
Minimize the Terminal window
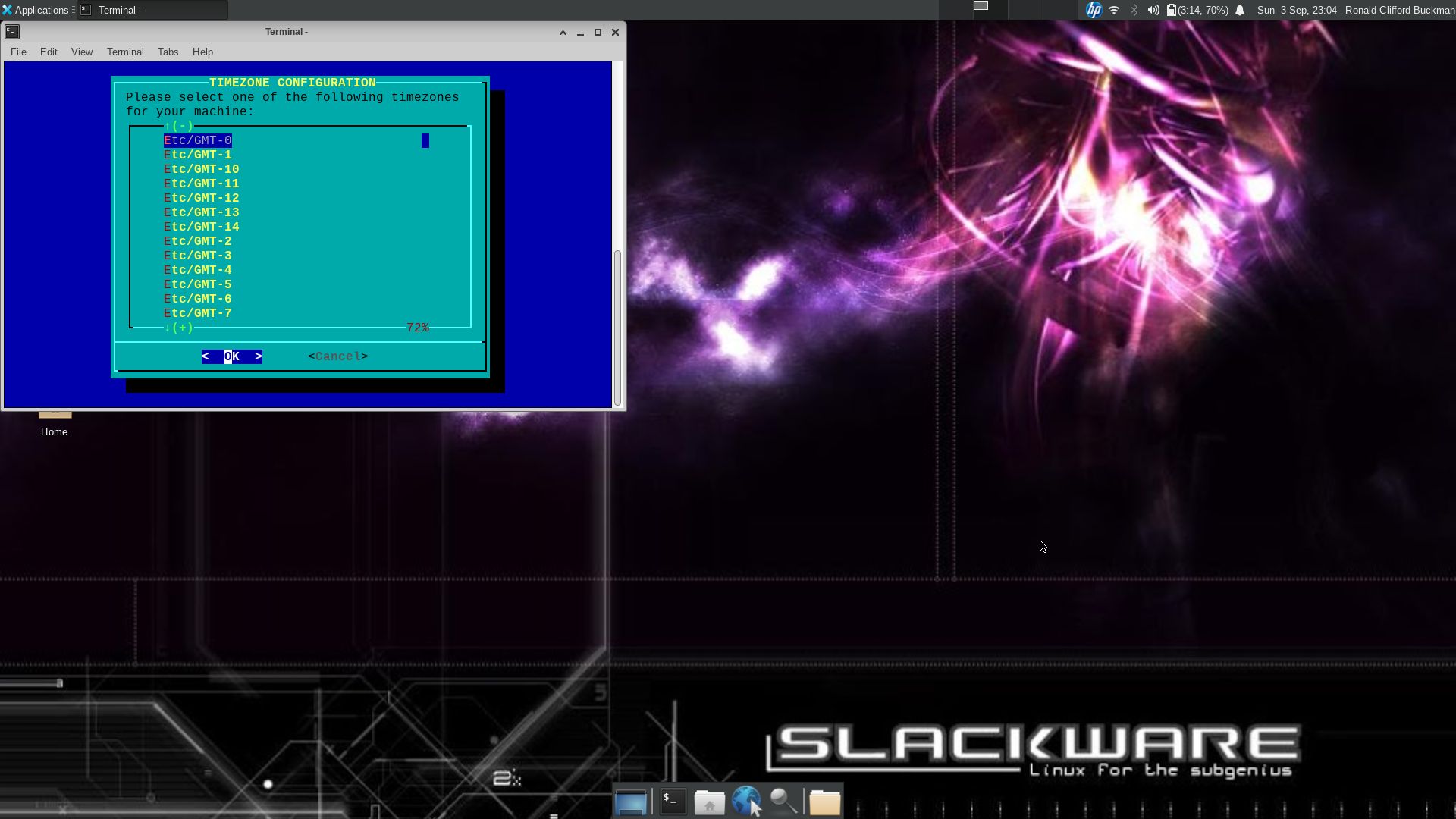(x=580, y=32)
